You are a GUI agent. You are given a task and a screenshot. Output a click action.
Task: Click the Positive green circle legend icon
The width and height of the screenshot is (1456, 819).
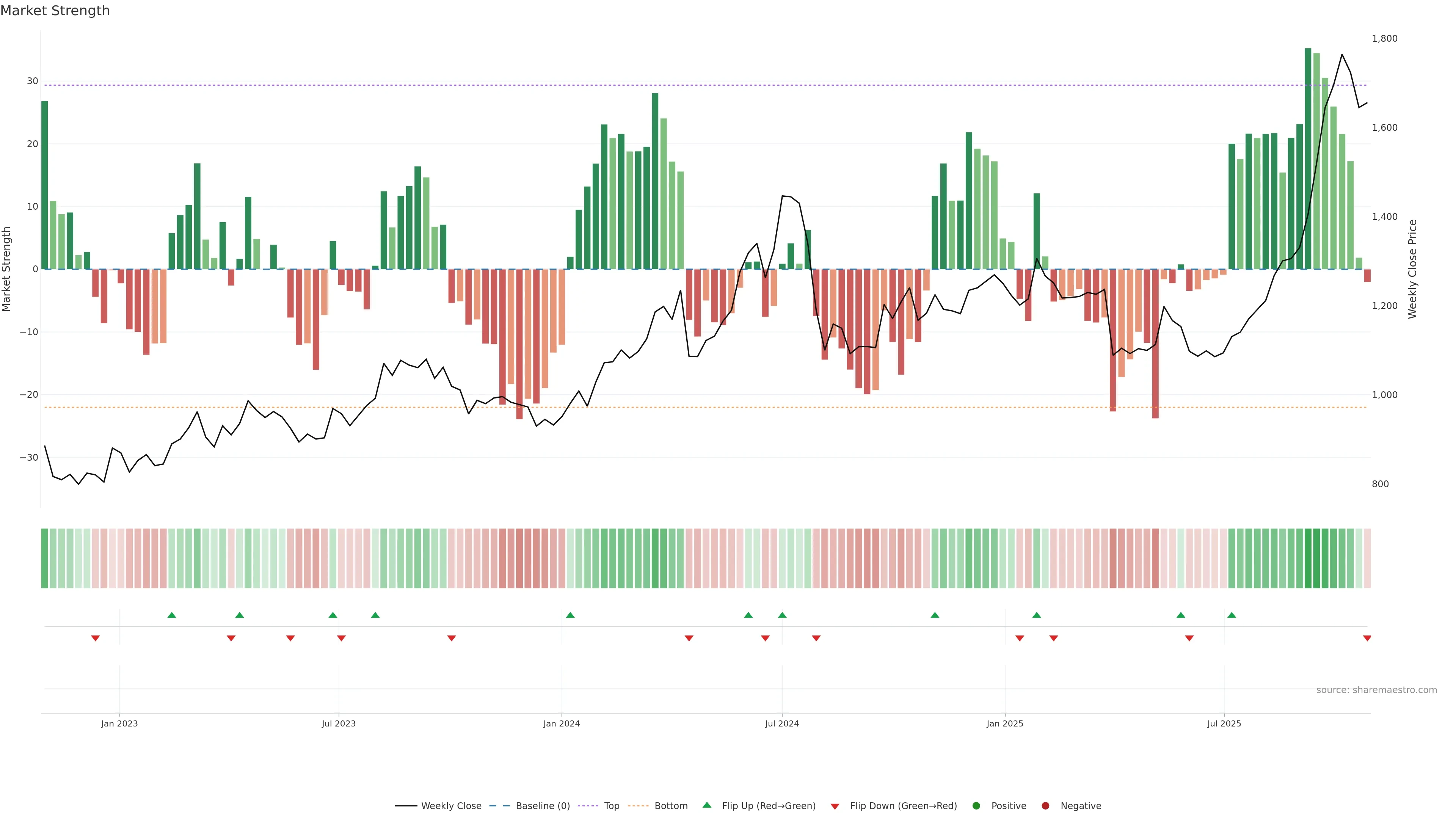click(x=976, y=806)
